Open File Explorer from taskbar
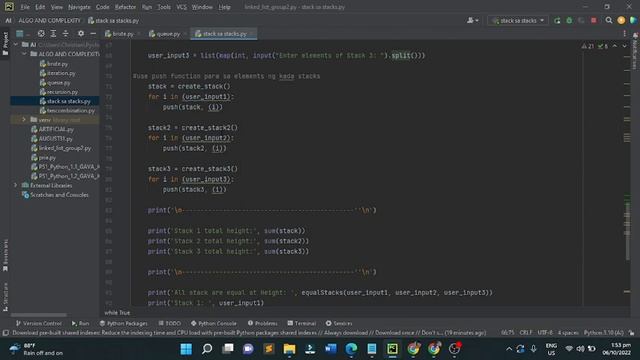Image resolution: width=640 pixels, height=360 pixels. (x=289, y=349)
